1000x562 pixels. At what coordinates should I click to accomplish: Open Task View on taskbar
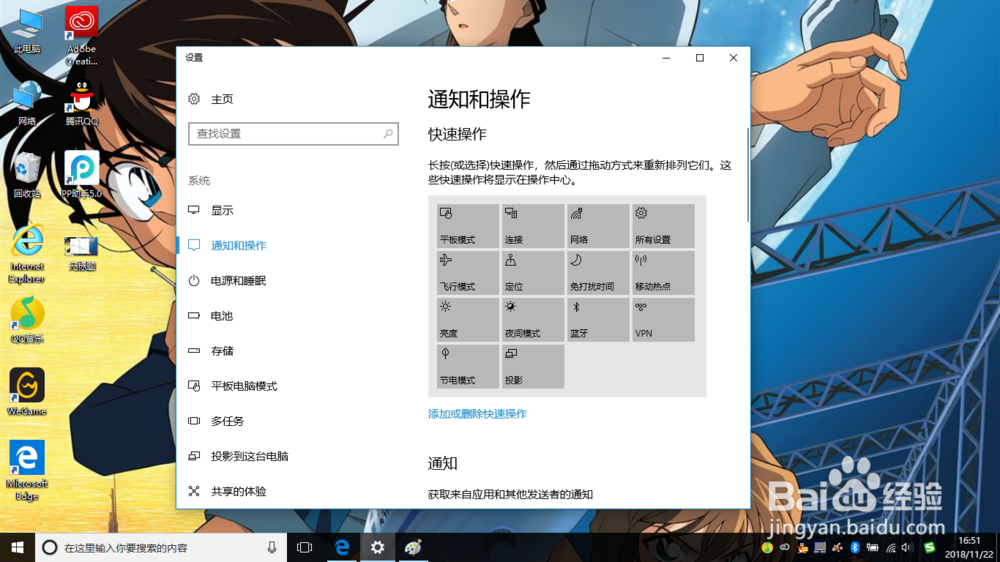pos(305,547)
